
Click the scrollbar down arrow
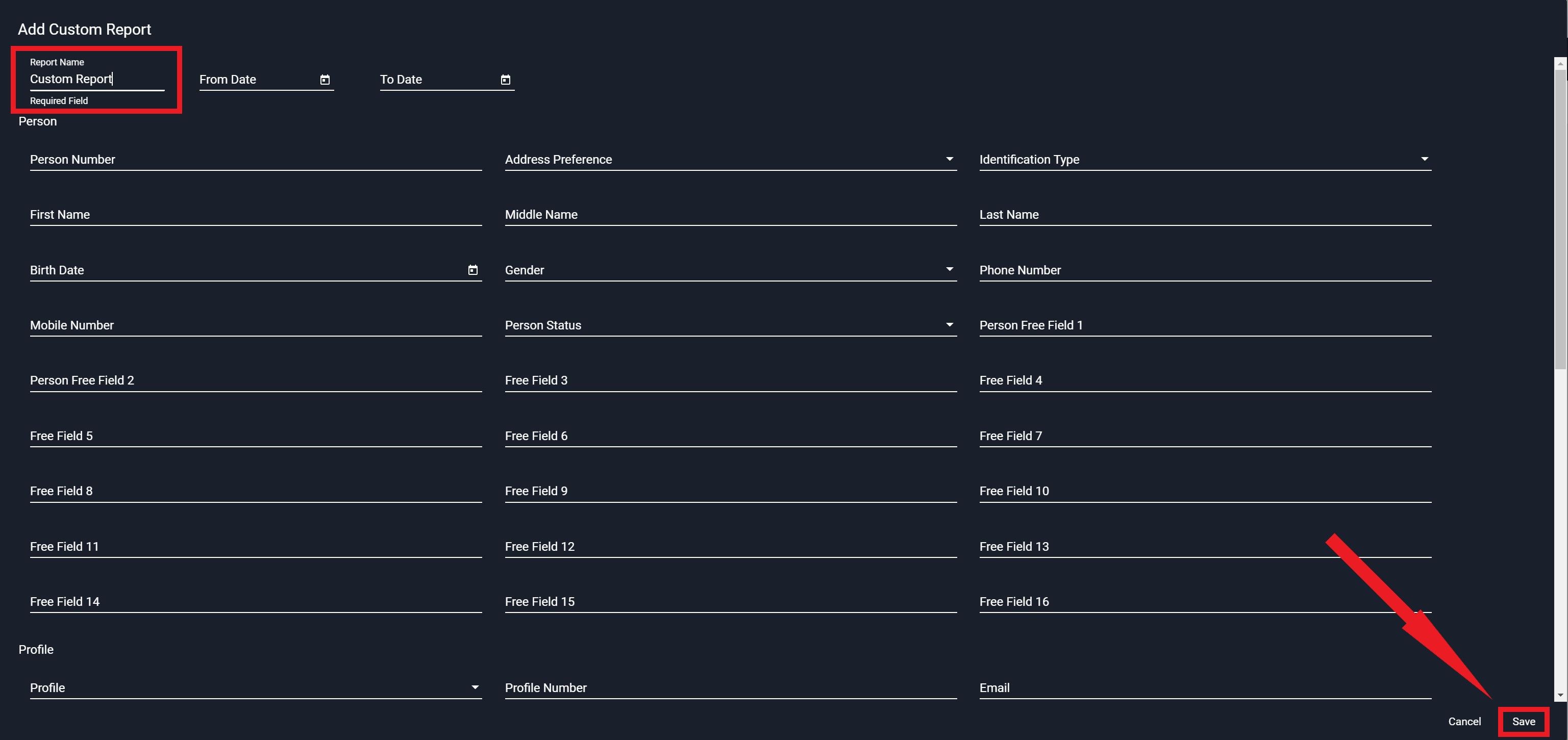pos(1560,695)
